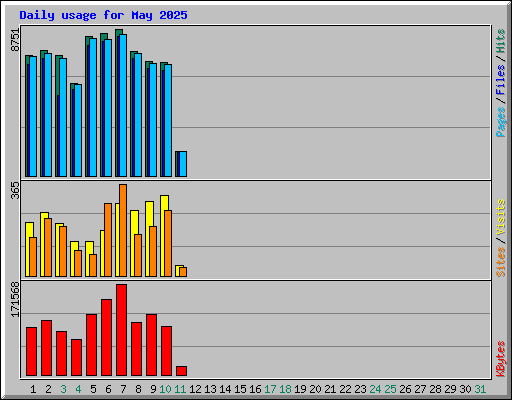
Task: Click the orange sites bar for day 6
Action: point(108,240)
